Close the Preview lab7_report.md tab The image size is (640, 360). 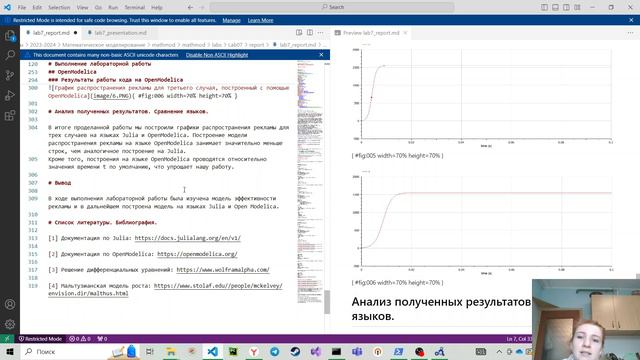point(405,33)
